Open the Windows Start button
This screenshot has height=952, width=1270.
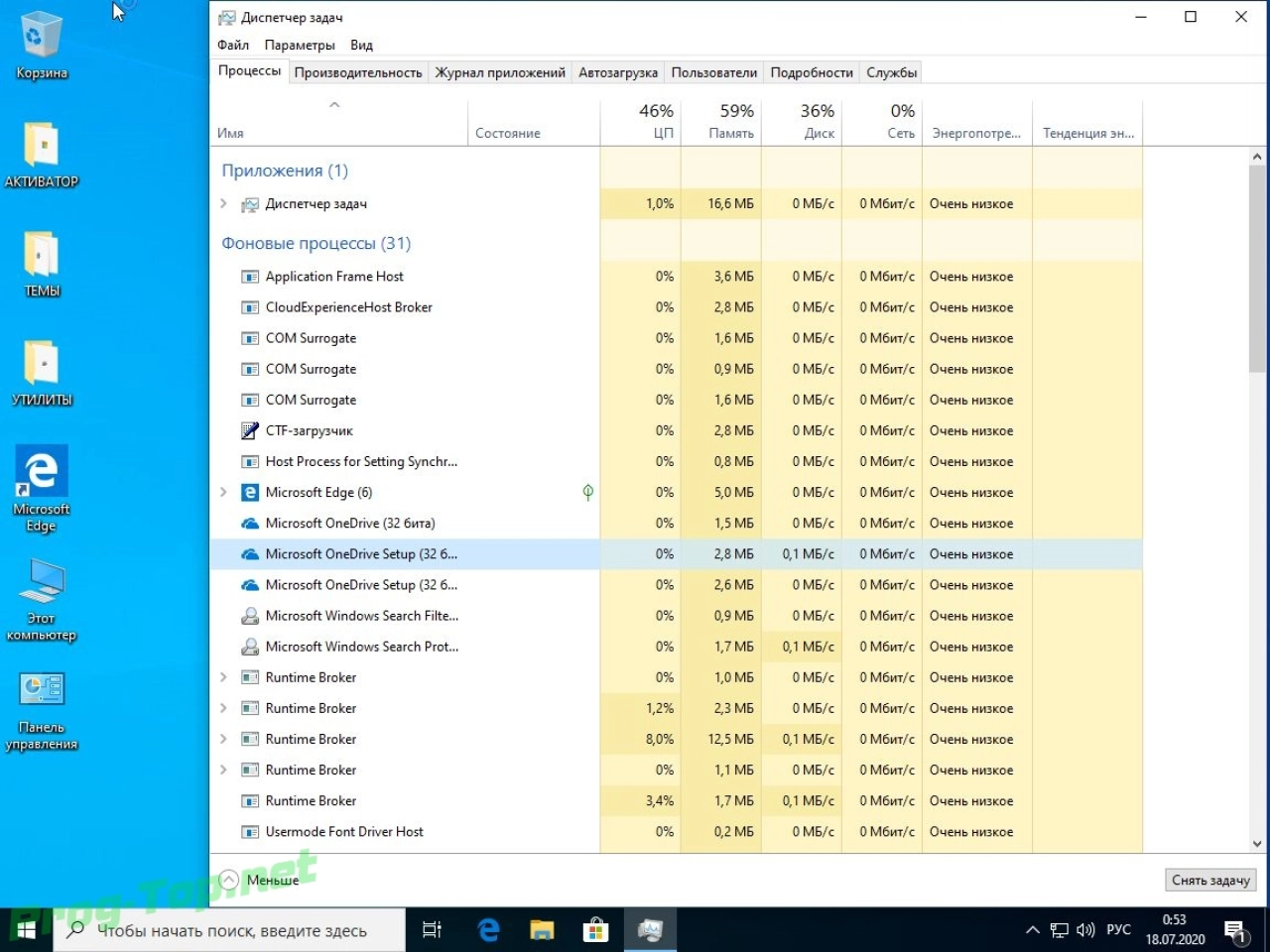[x=26, y=930]
